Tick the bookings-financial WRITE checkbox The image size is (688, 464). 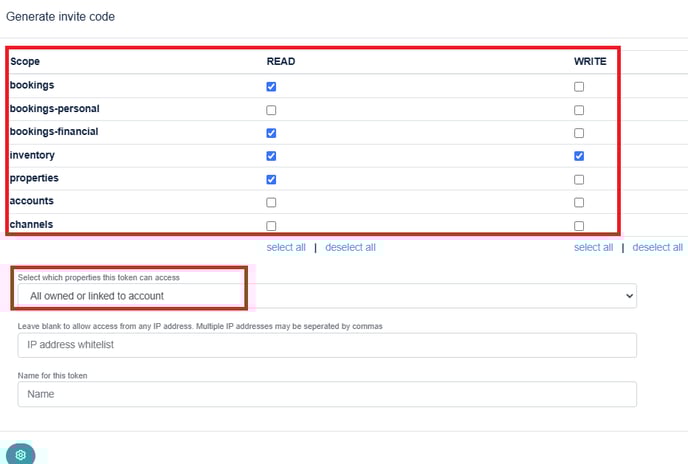[579, 133]
